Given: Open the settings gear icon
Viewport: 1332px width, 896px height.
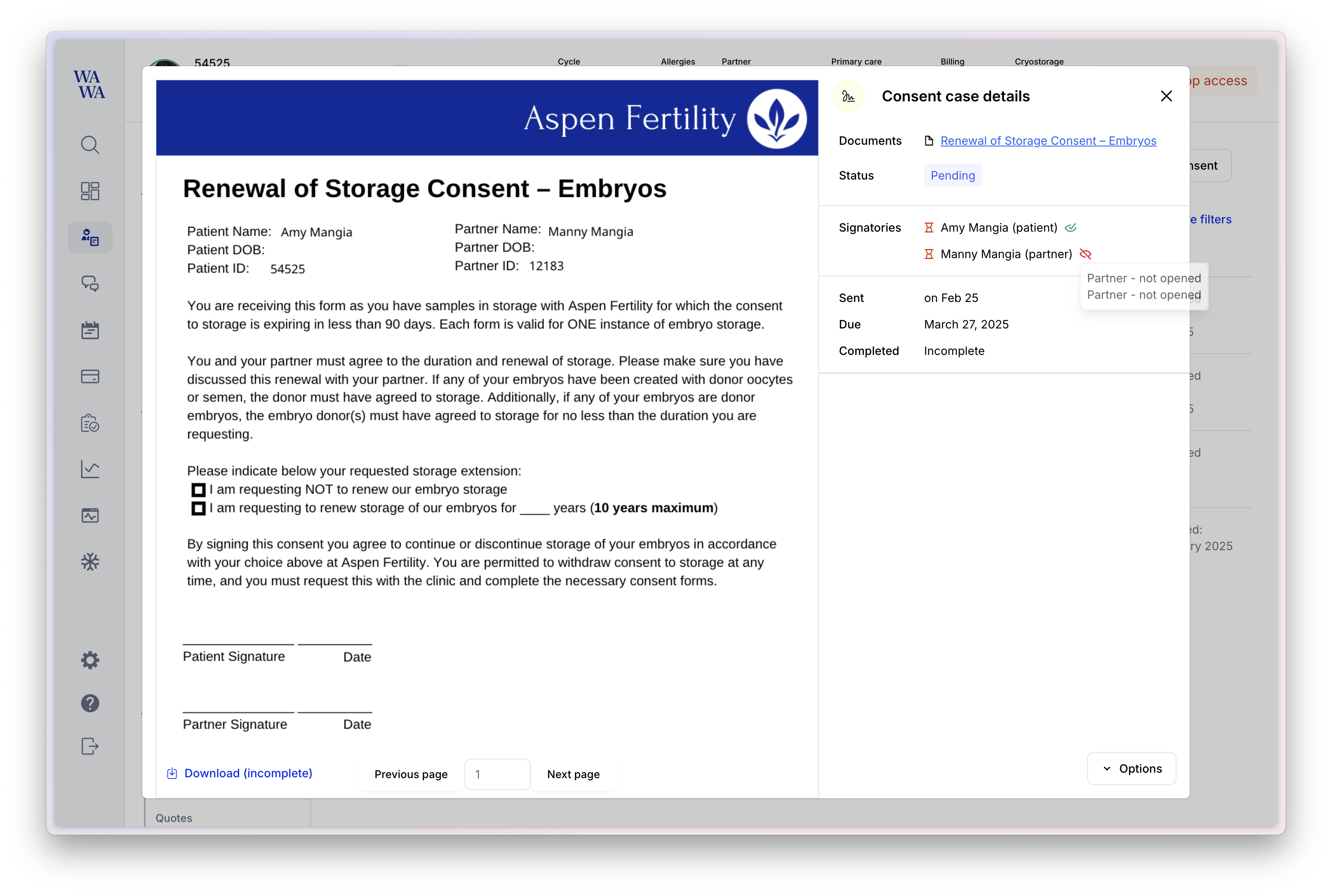Looking at the screenshot, I should click(x=90, y=660).
